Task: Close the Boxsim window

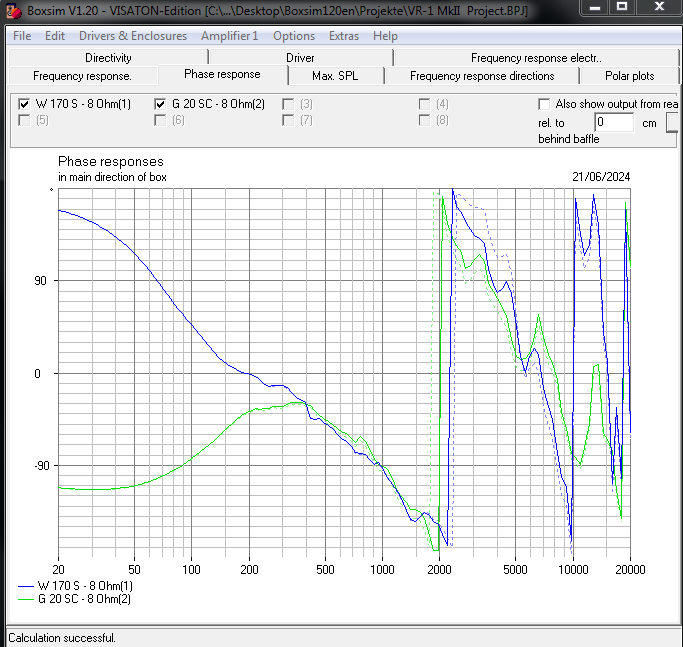Action: pos(659,7)
